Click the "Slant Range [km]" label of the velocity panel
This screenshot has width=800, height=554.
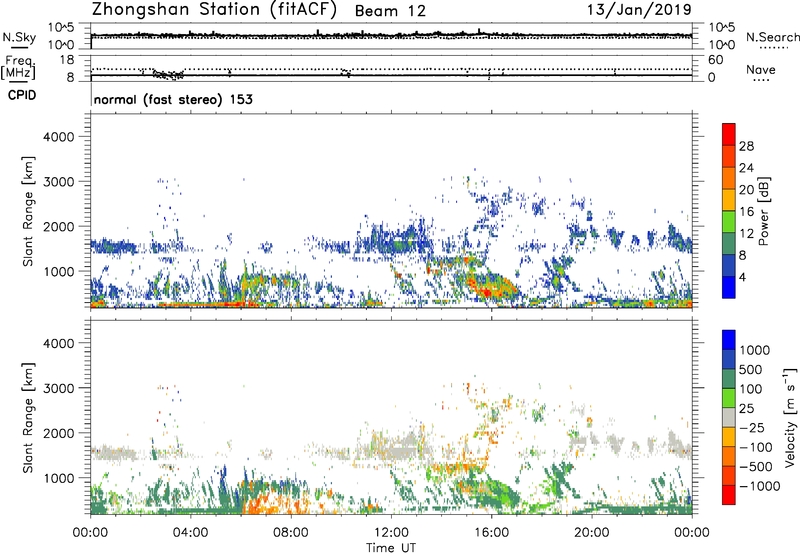point(28,418)
